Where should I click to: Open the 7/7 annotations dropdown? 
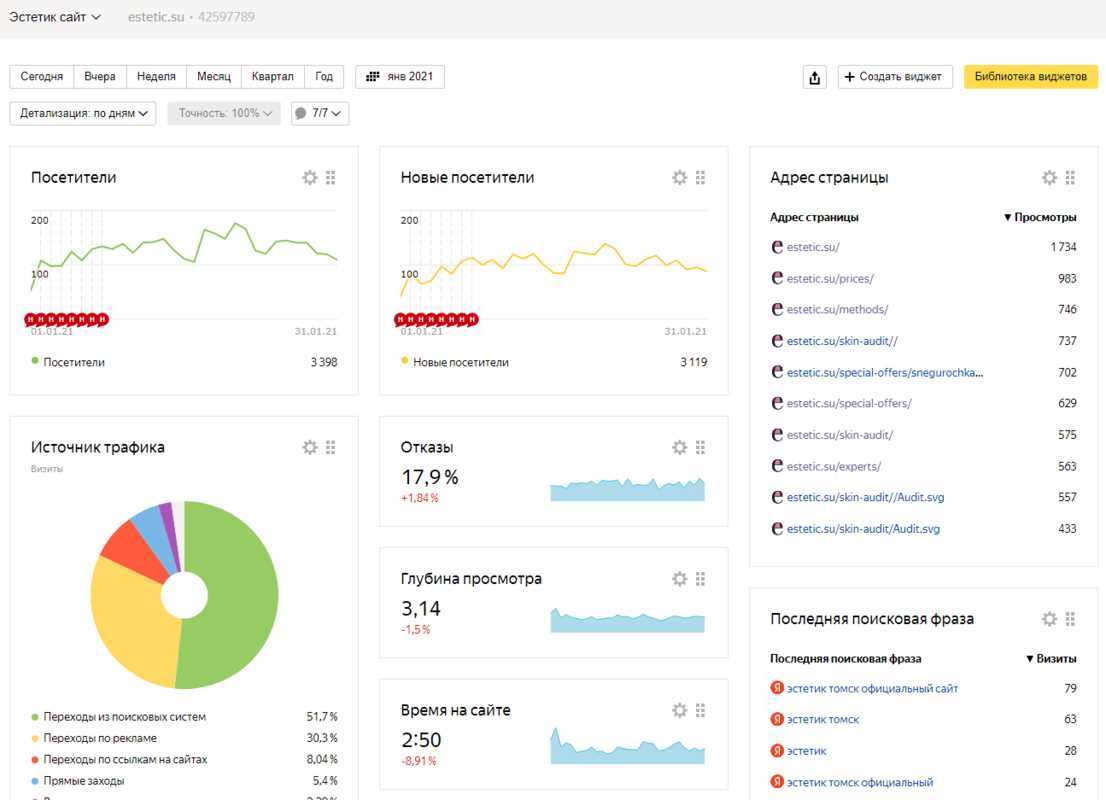click(320, 113)
